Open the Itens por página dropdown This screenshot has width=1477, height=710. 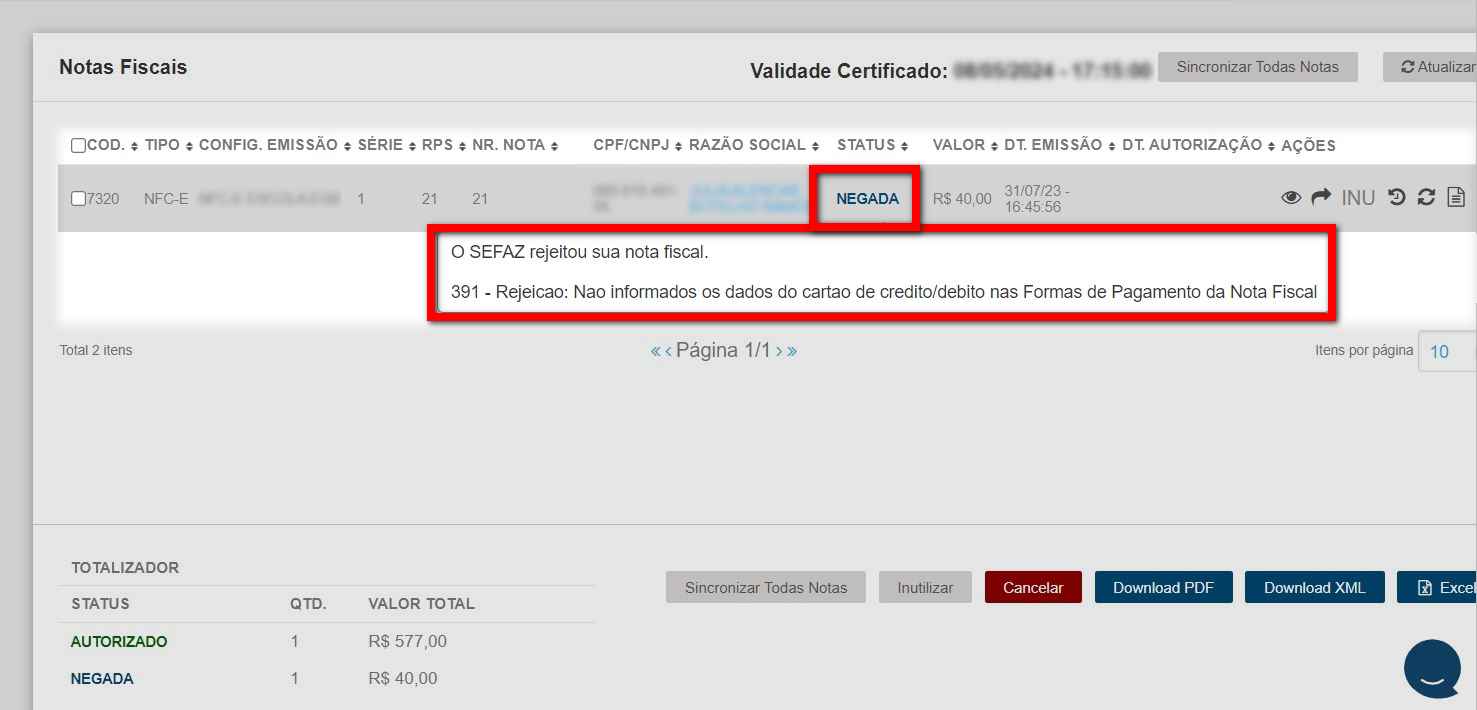click(1446, 351)
